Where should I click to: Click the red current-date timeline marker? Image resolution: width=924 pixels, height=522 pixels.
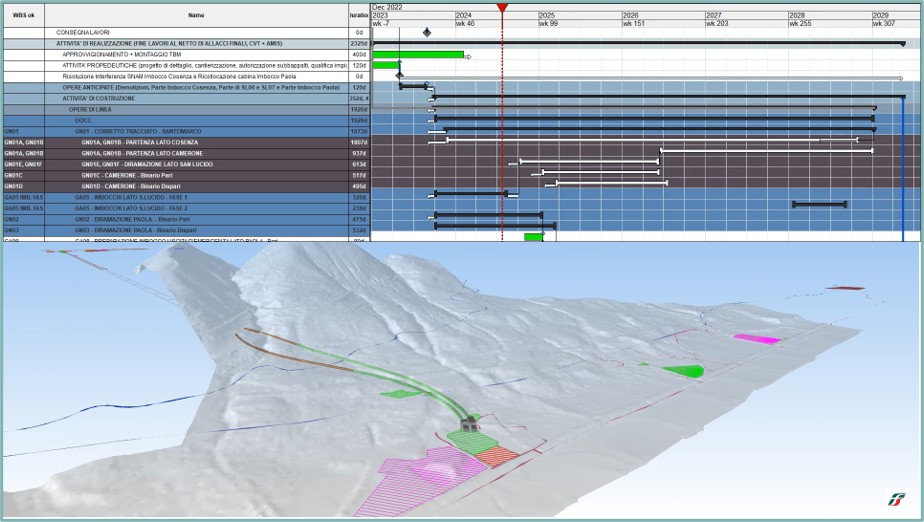pyautogui.click(x=502, y=8)
